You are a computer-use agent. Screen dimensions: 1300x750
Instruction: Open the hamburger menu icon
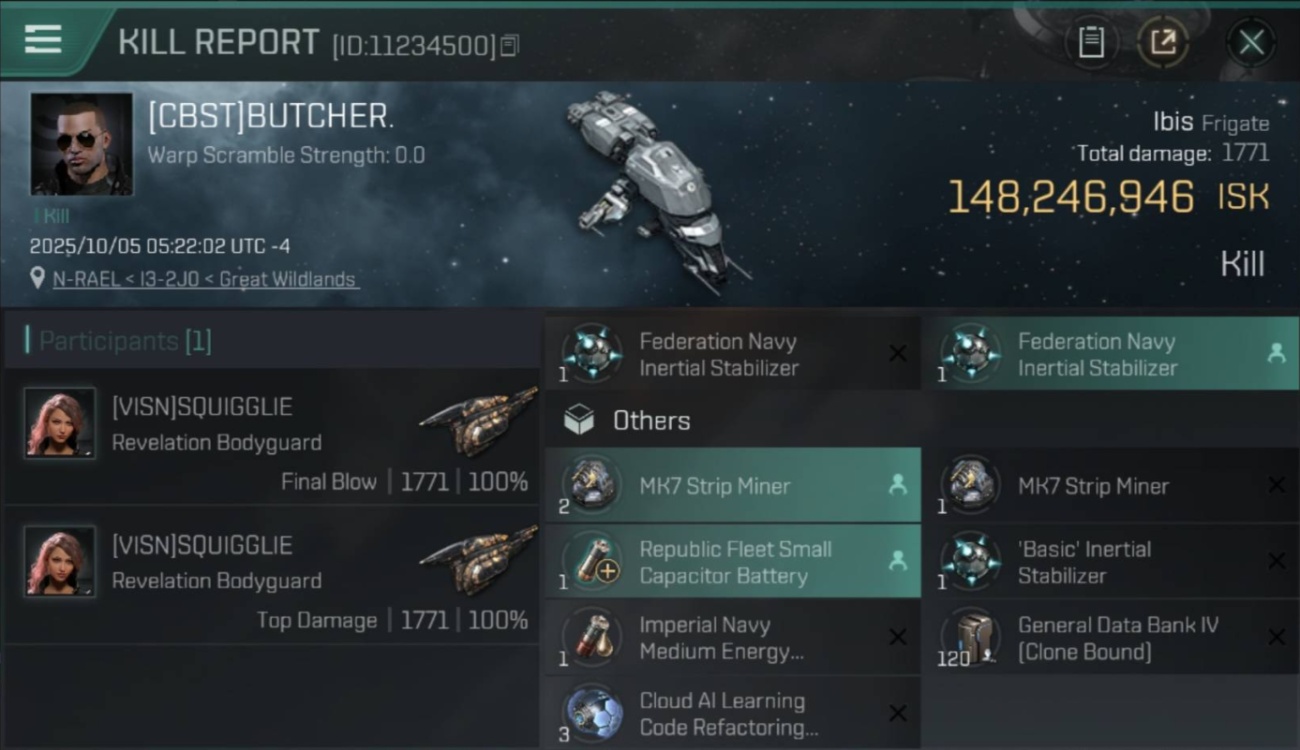pyautogui.click(x=43, y=39)
